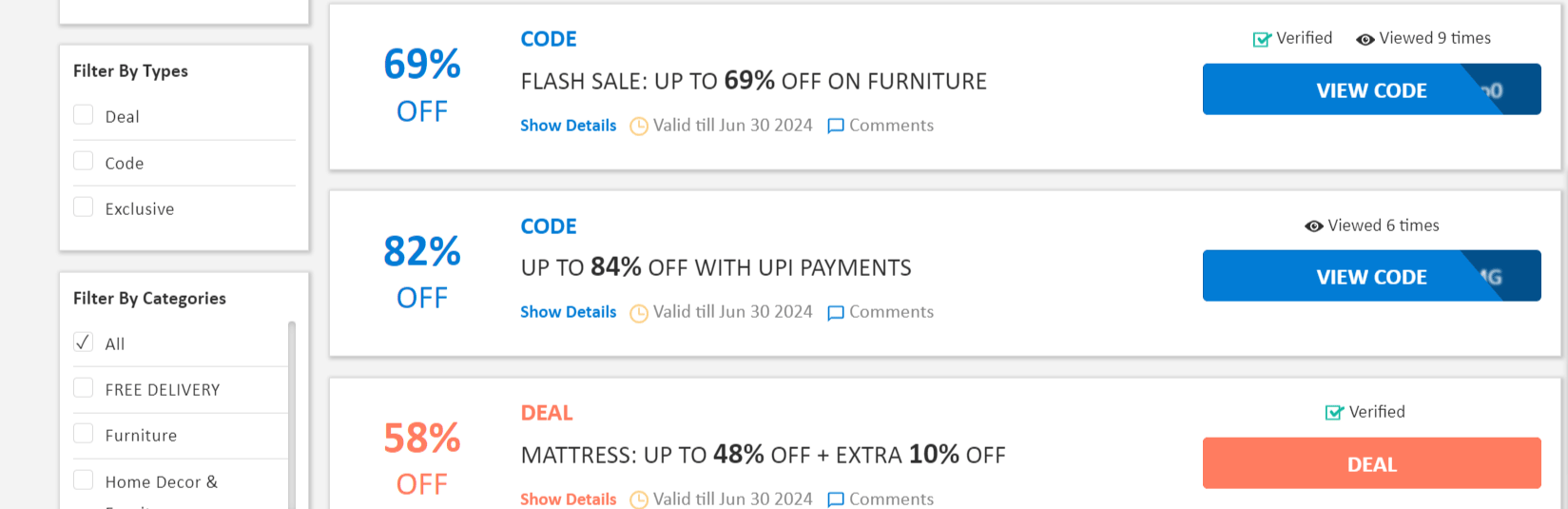Select the FREE DELIVERY category checkbox

[x=84, y=388]
